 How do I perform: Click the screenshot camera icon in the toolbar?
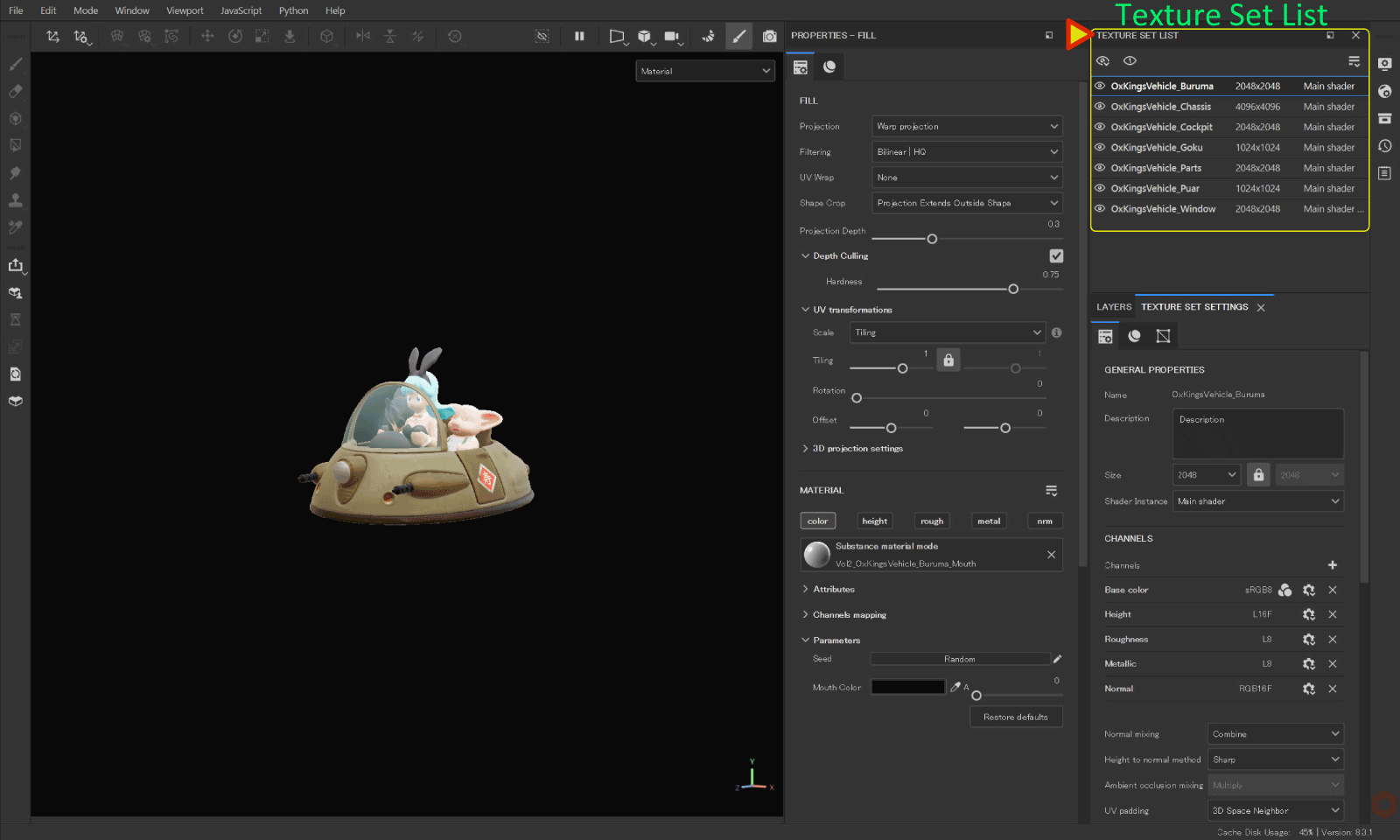(x=770, y=36)
